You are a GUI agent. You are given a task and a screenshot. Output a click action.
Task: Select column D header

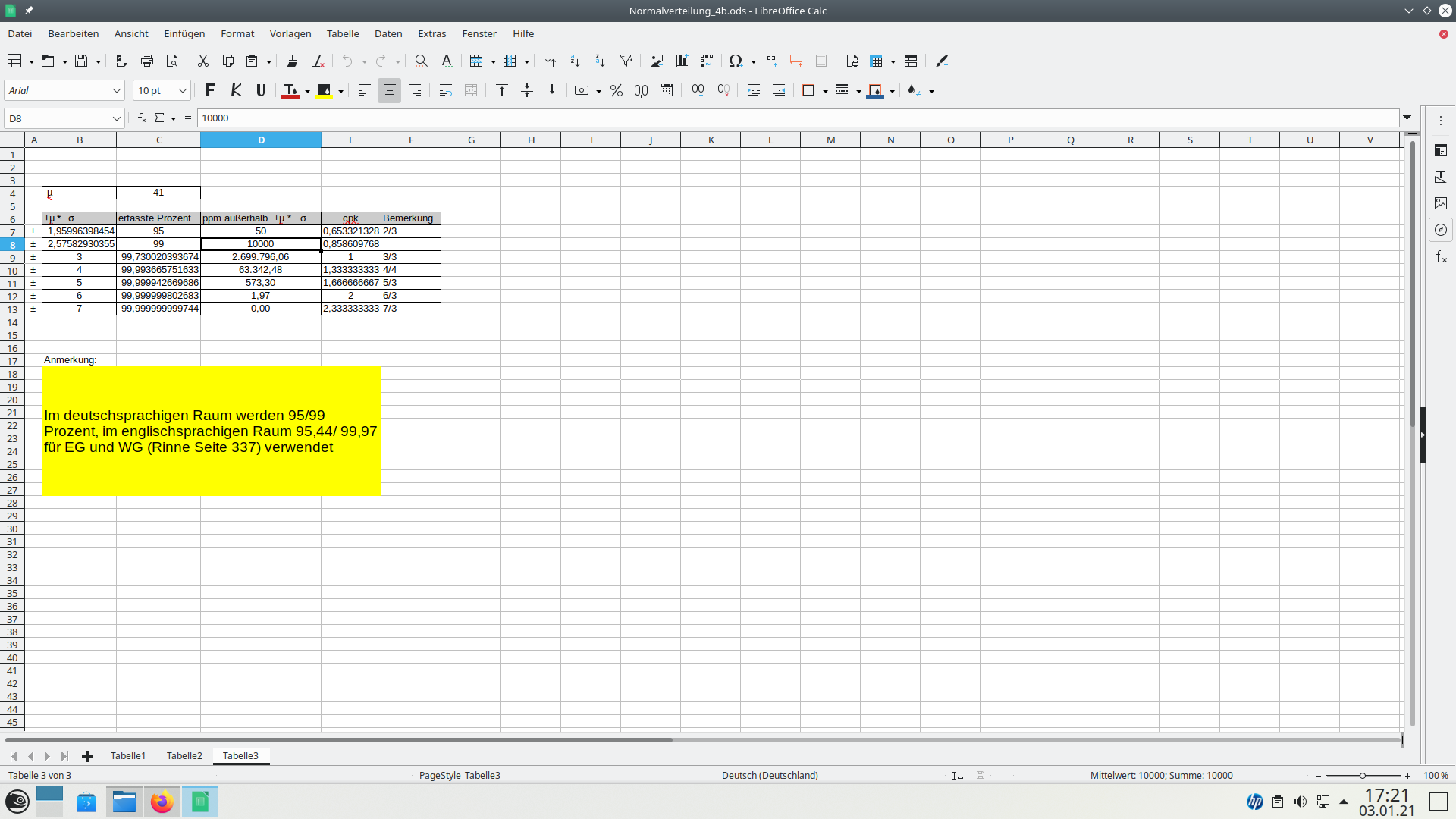[x=261, y=140]
